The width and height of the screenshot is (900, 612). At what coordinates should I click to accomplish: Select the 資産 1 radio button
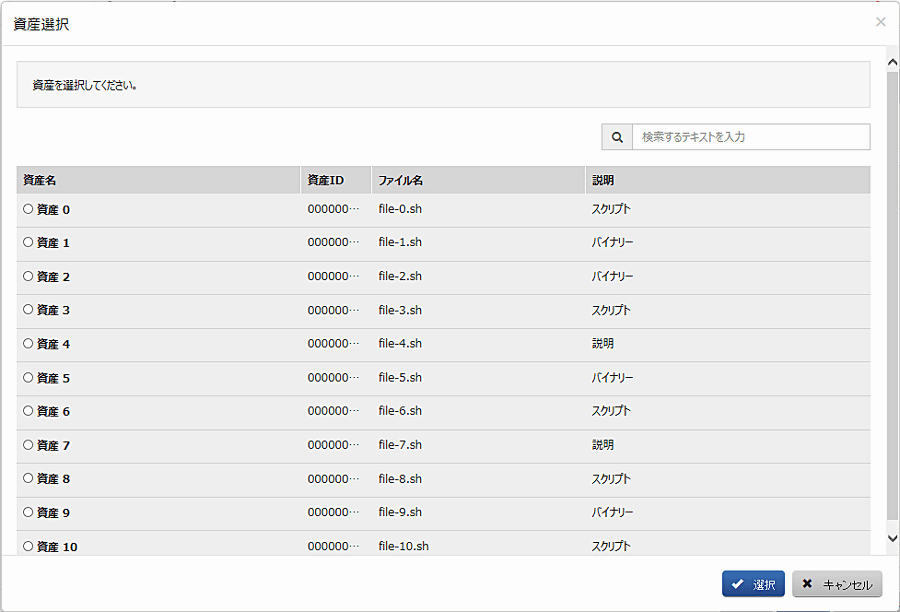28,243
